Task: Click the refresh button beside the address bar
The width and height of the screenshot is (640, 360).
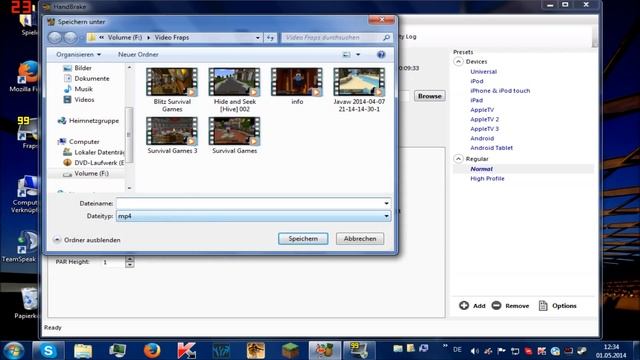Action: 270,38
